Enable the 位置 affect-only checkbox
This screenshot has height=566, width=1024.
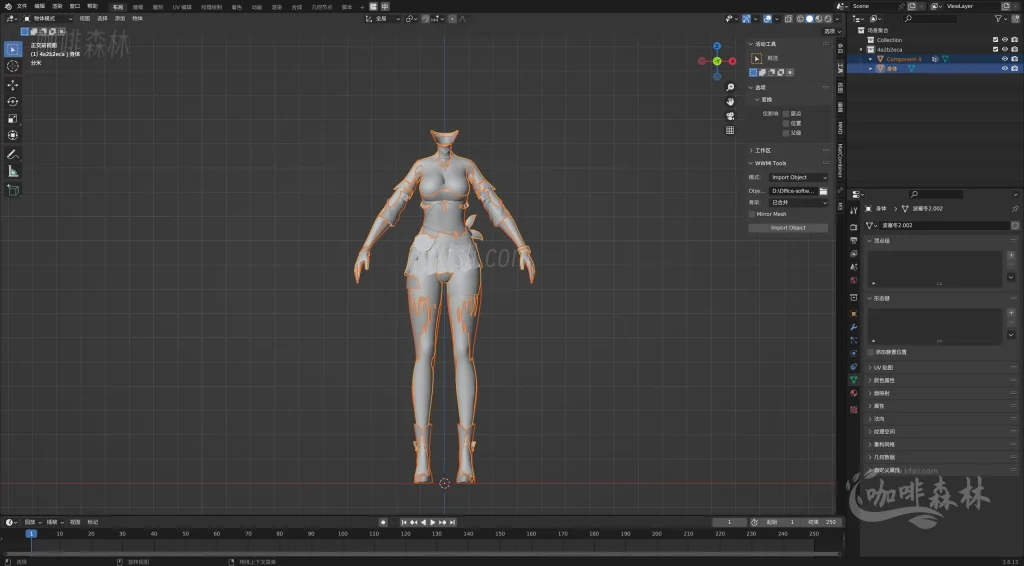[786, 123]
